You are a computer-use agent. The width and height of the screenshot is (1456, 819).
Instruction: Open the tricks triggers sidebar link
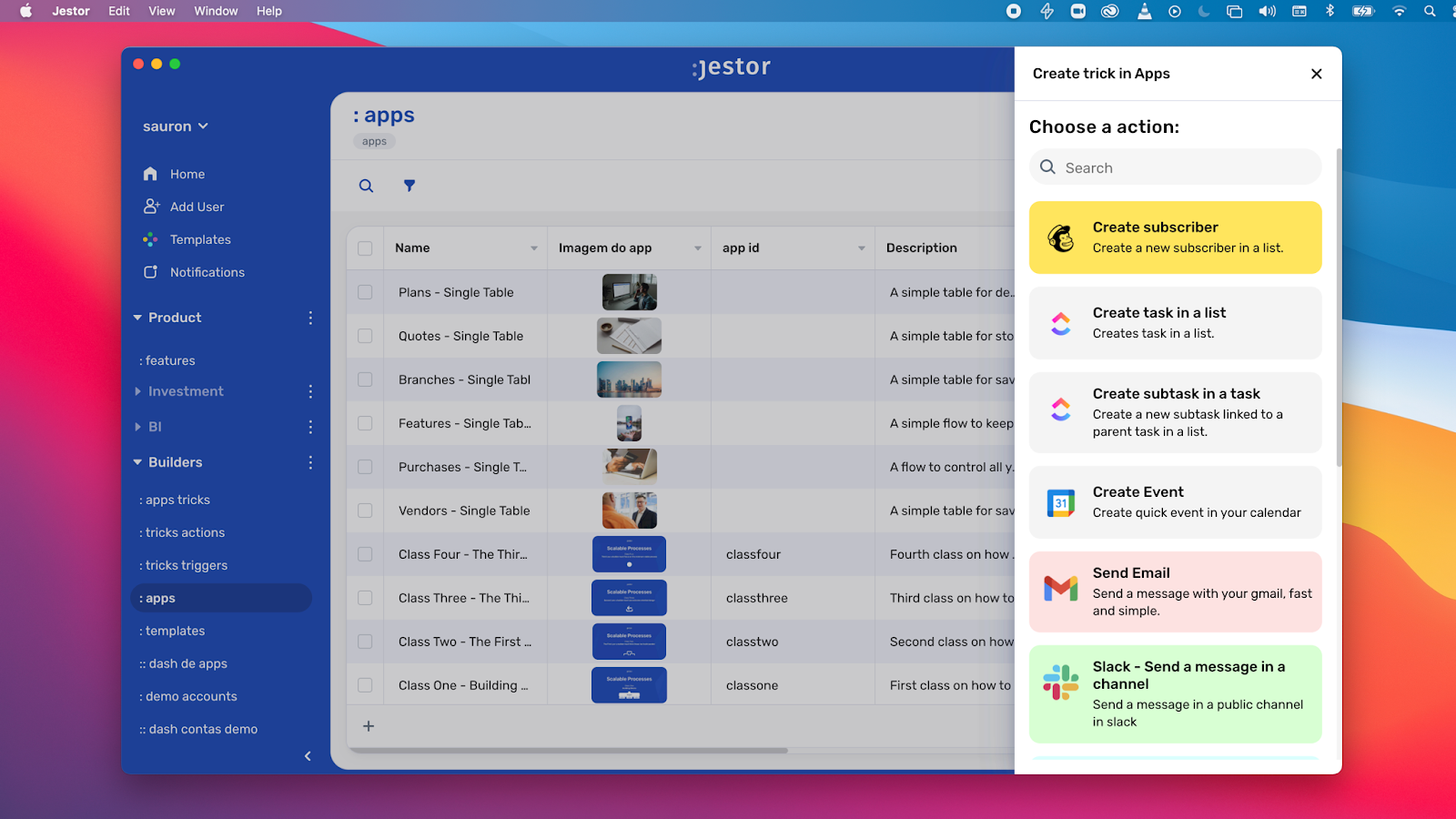(184, 565)
